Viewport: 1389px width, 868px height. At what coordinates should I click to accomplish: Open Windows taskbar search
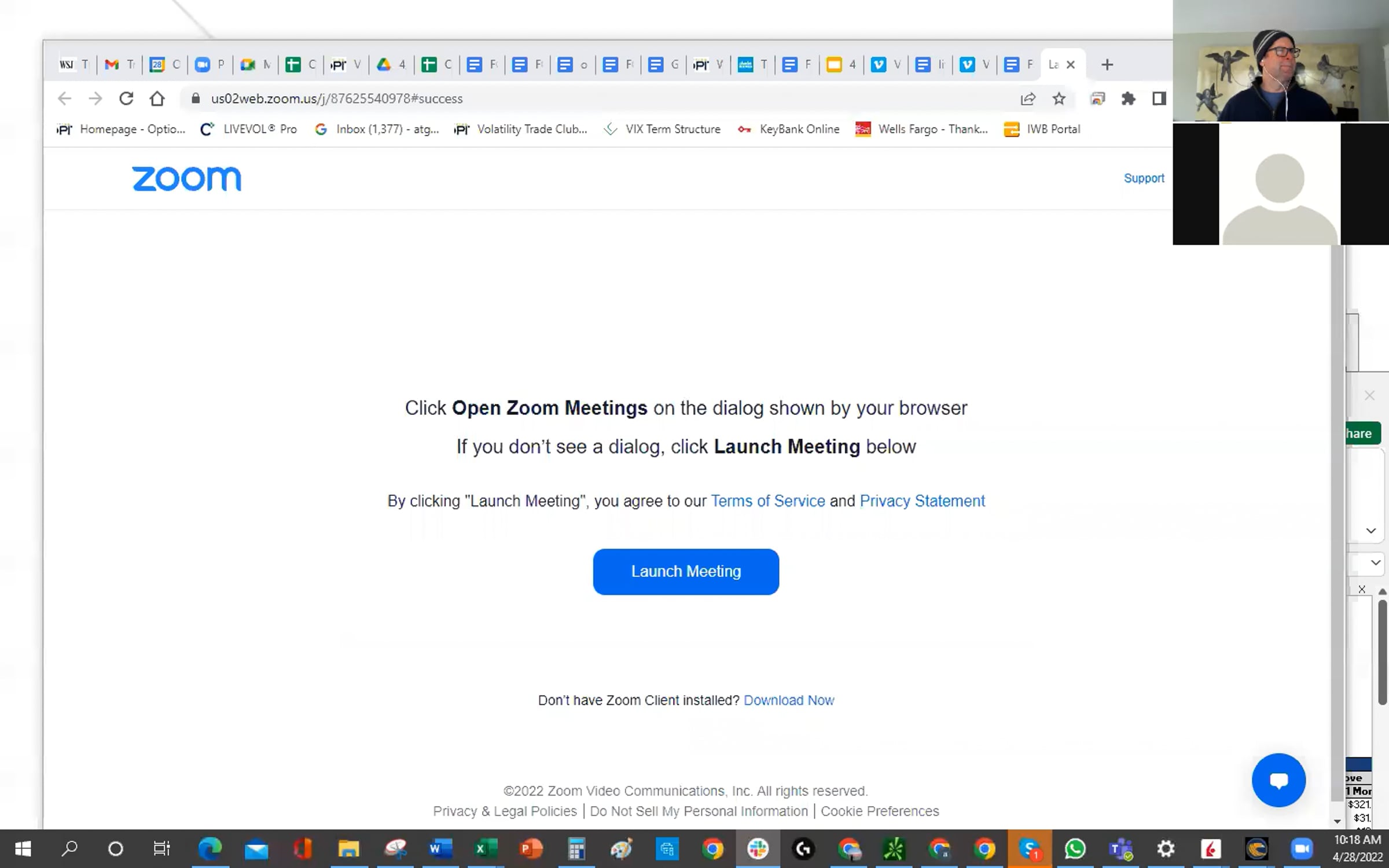(x=69, y=849)
